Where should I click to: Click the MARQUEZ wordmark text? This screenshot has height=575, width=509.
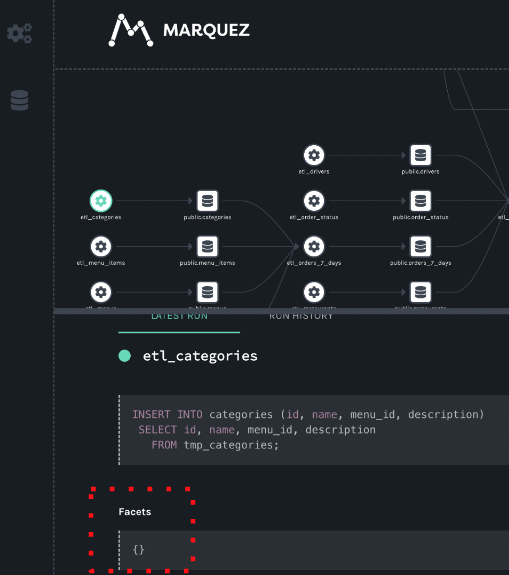(x=206, y=30)
